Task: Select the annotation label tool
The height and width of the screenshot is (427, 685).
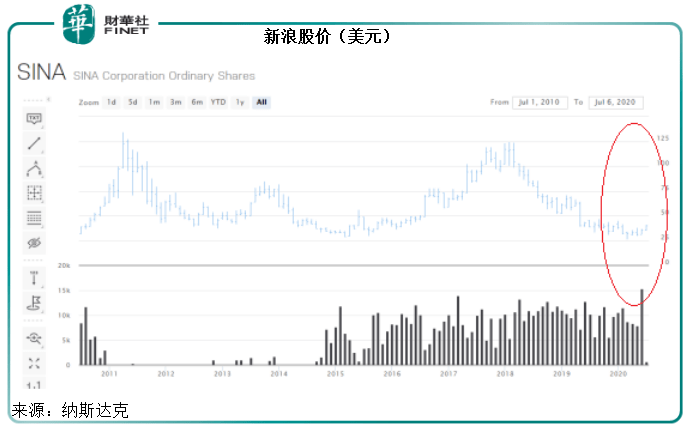Action: point(34,119)
